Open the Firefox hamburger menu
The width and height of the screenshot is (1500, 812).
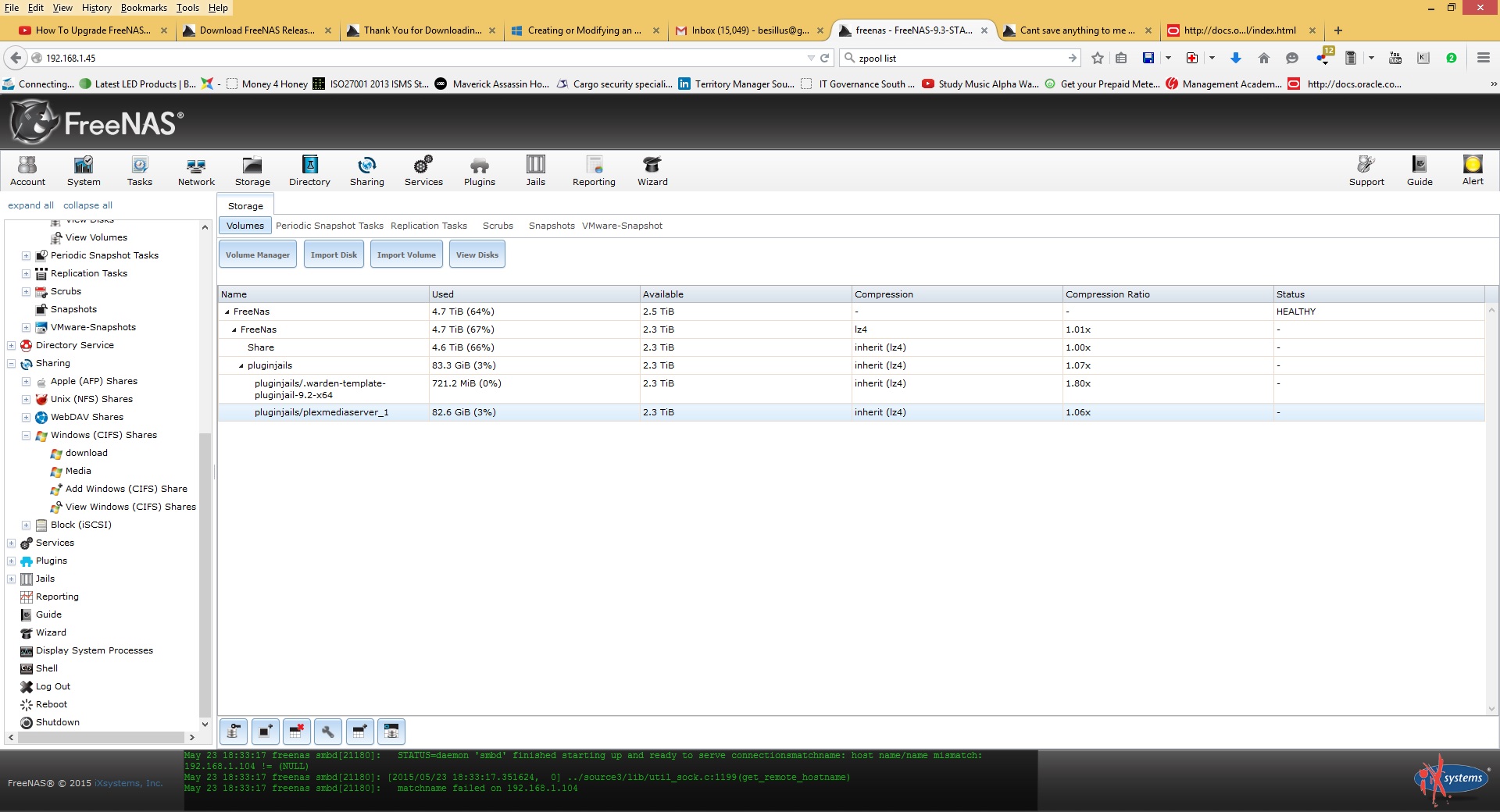click(1483, 58)
